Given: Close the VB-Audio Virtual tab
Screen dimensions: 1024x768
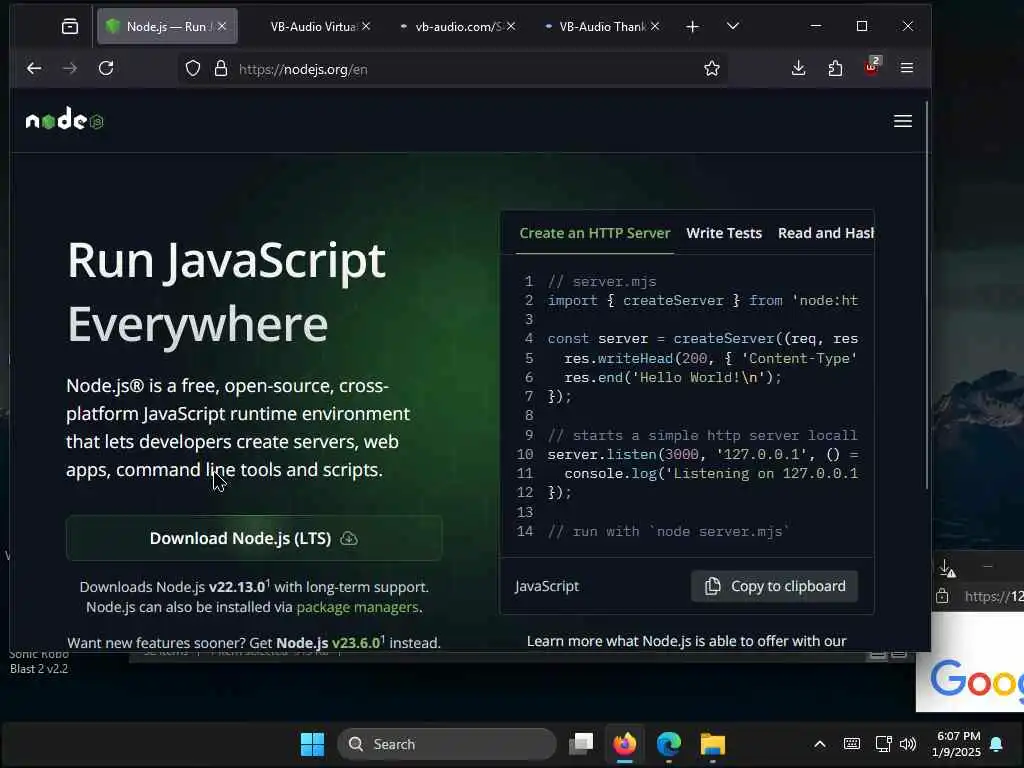Looking at the screenshot, I should coord(366,26).
